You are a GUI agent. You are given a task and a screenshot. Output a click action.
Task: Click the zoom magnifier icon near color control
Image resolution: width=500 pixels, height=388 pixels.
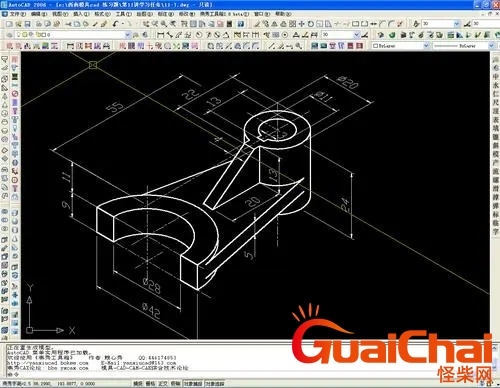tap(298, 46)
